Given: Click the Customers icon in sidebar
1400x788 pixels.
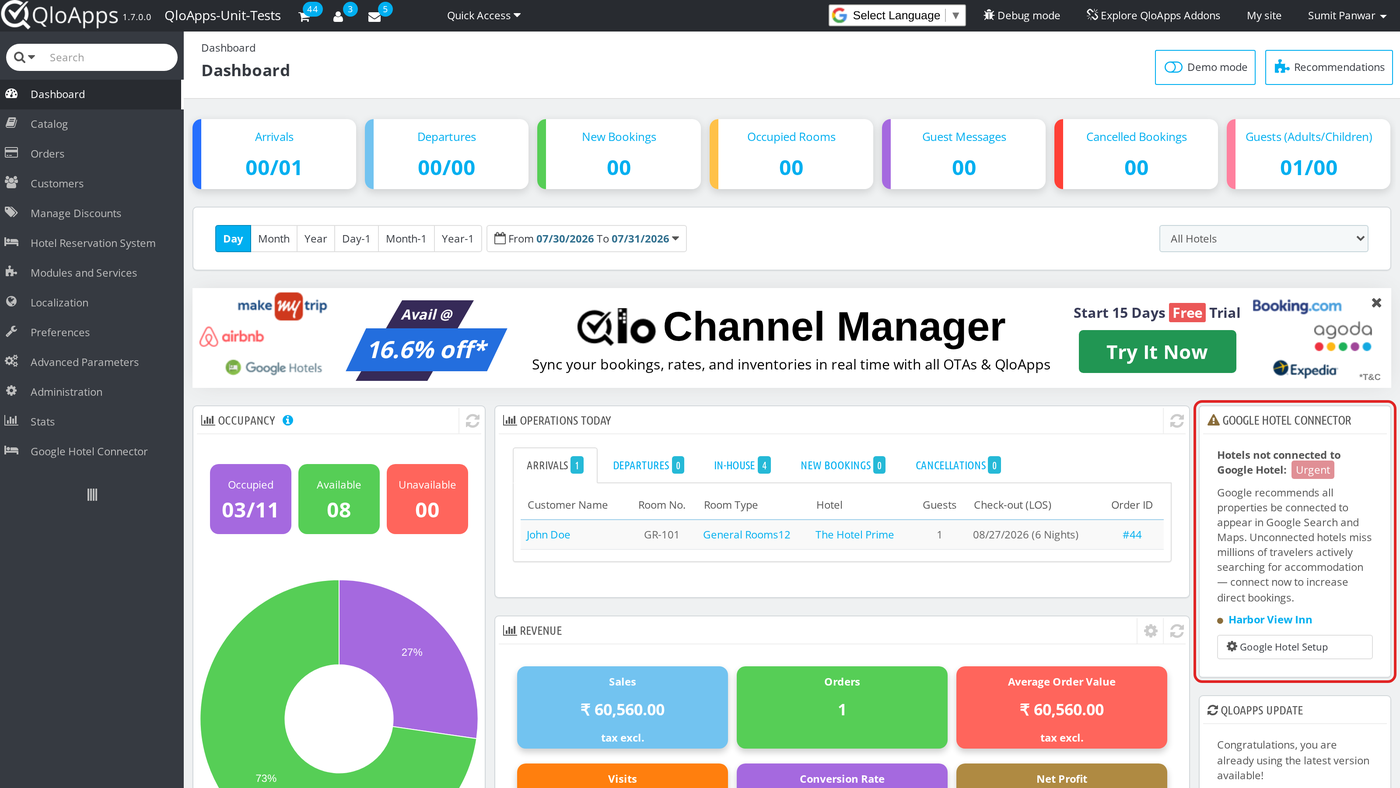Looking at the screenshot, I should click(11, 183).
